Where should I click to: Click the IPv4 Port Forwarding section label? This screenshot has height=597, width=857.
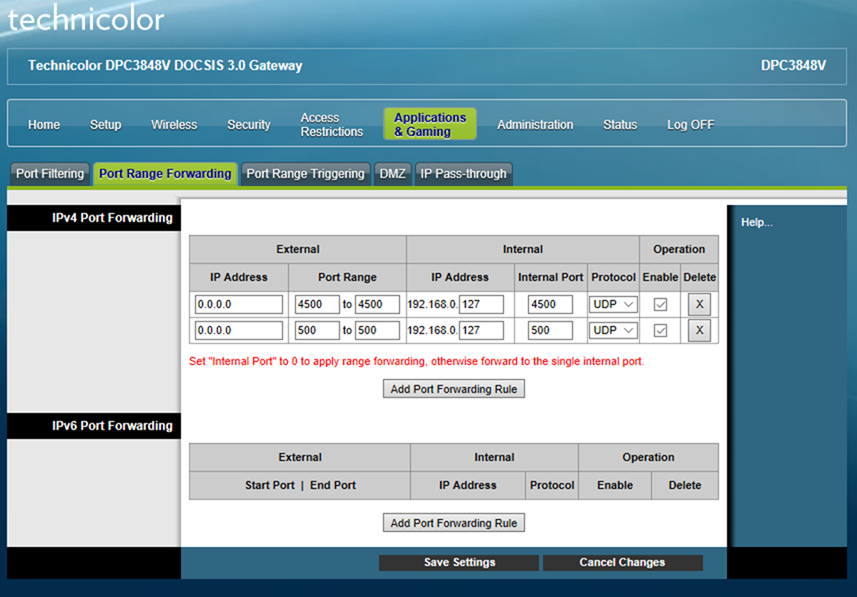tap(112, 218)
